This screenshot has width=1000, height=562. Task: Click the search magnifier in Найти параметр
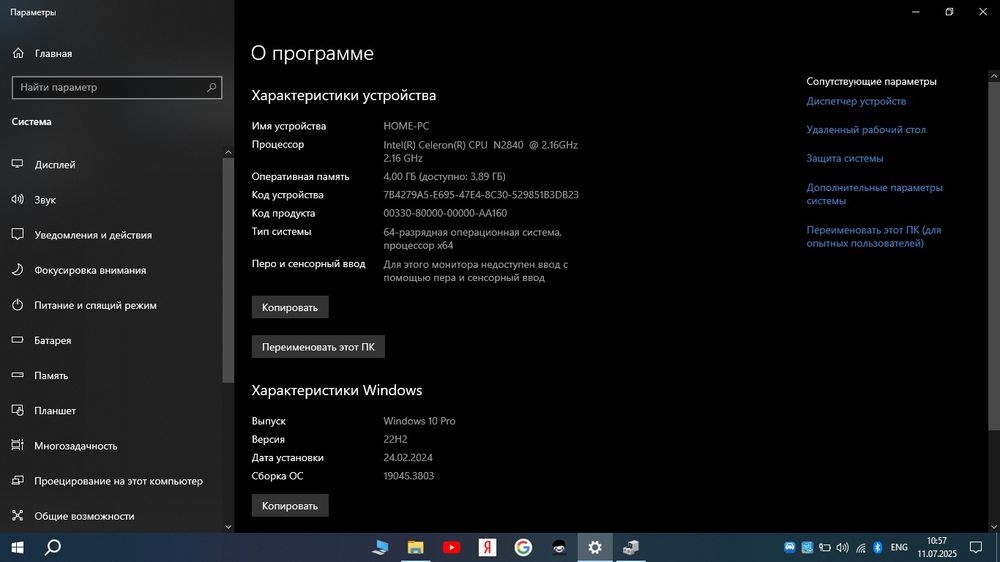(x=211, y=87)
